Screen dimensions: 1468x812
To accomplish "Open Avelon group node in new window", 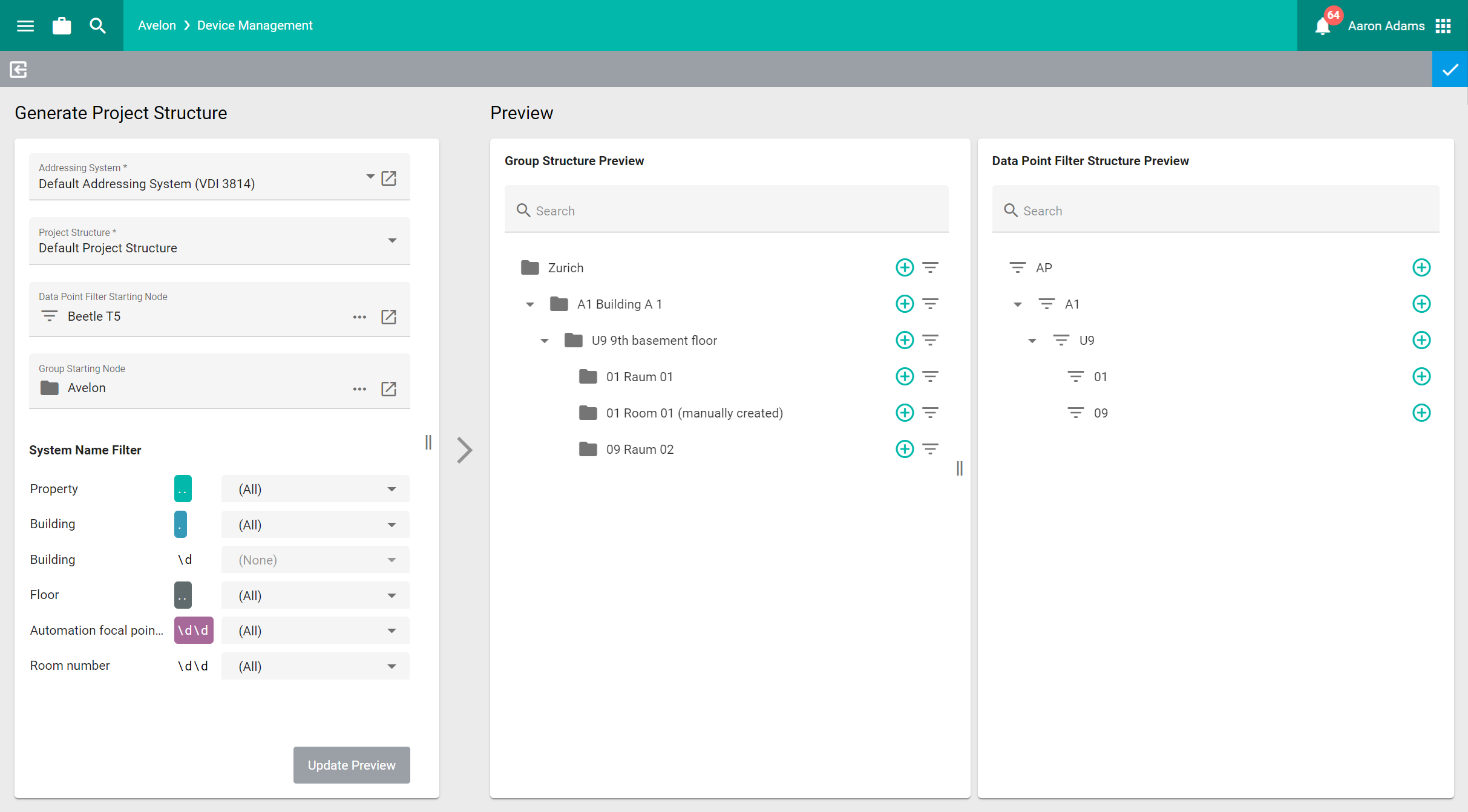I will 389,388.
